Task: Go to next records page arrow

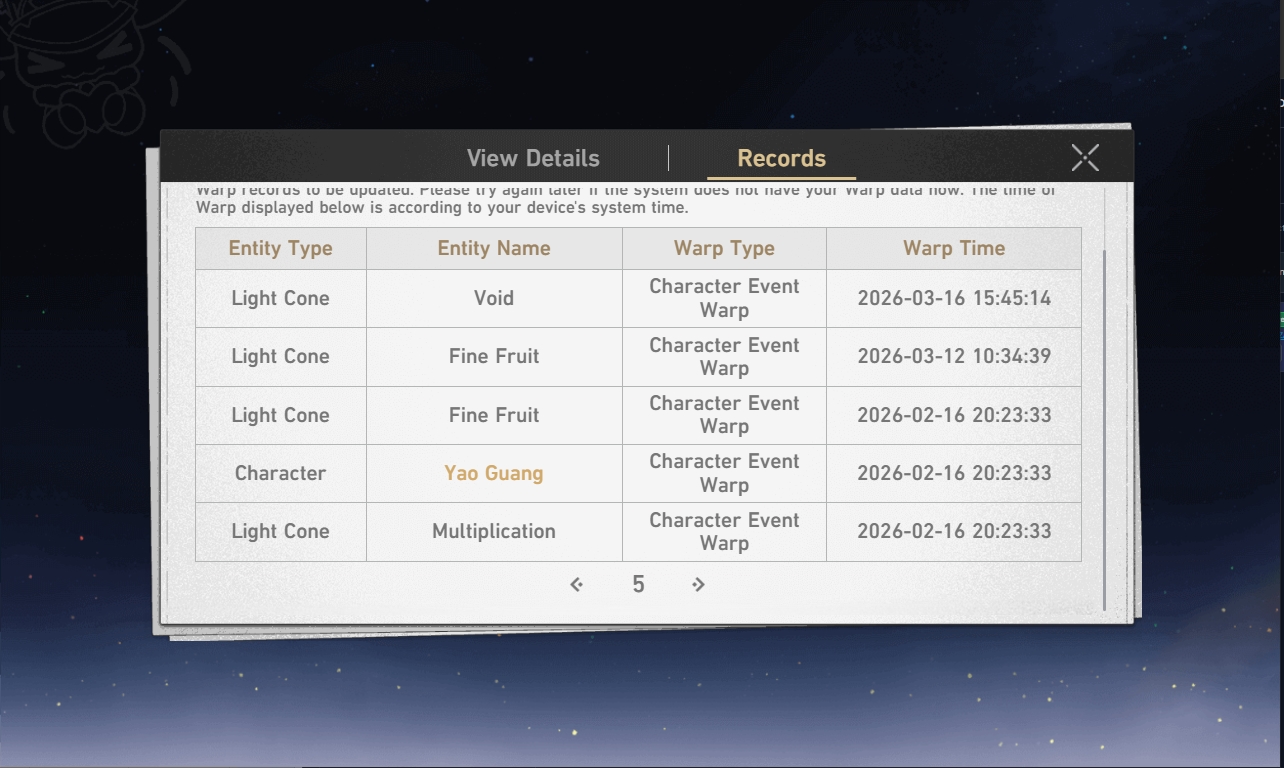Action: [x=698, y=584]
